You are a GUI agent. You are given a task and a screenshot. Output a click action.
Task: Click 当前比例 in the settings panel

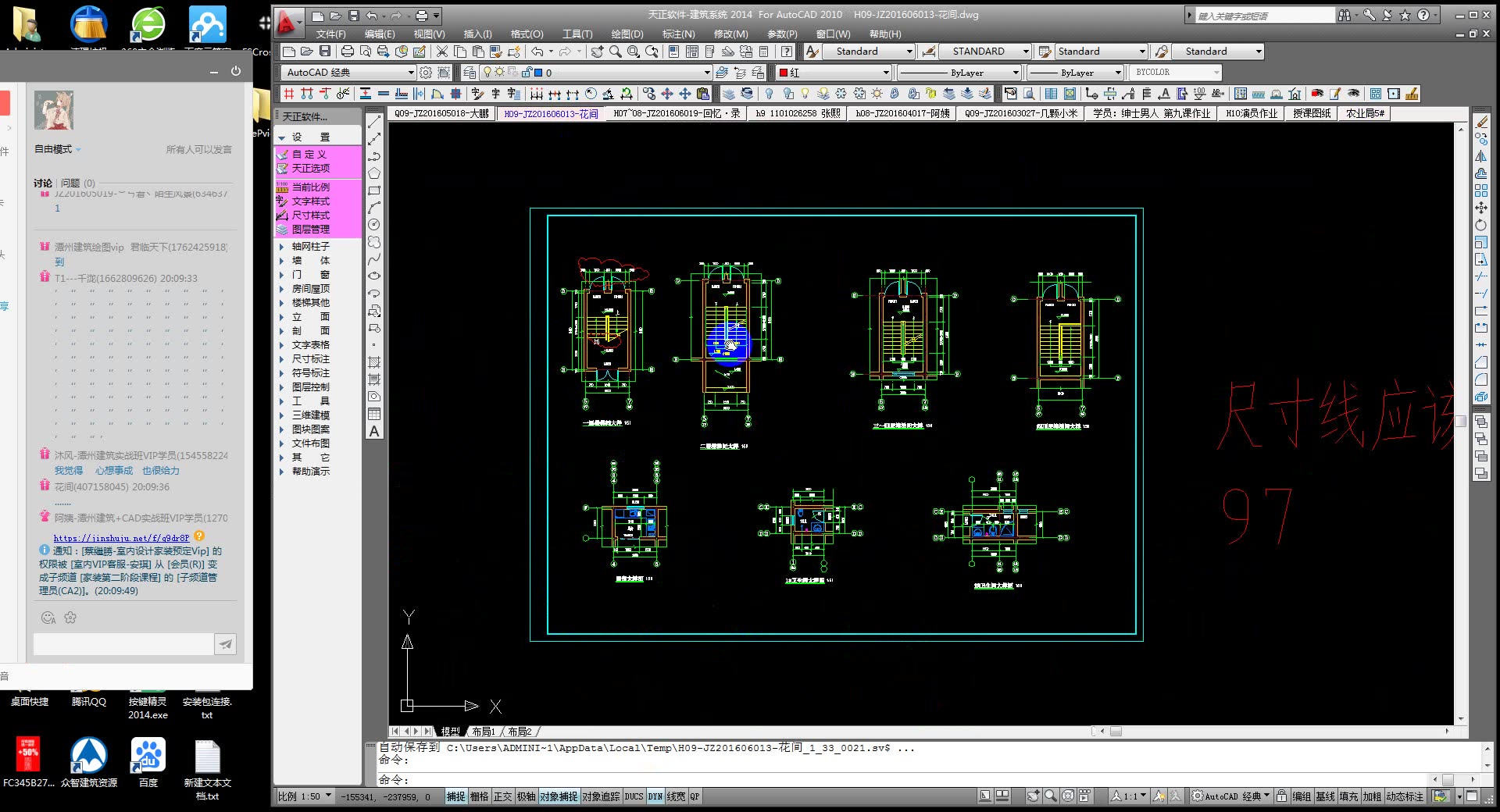click(x=311, y=187)
